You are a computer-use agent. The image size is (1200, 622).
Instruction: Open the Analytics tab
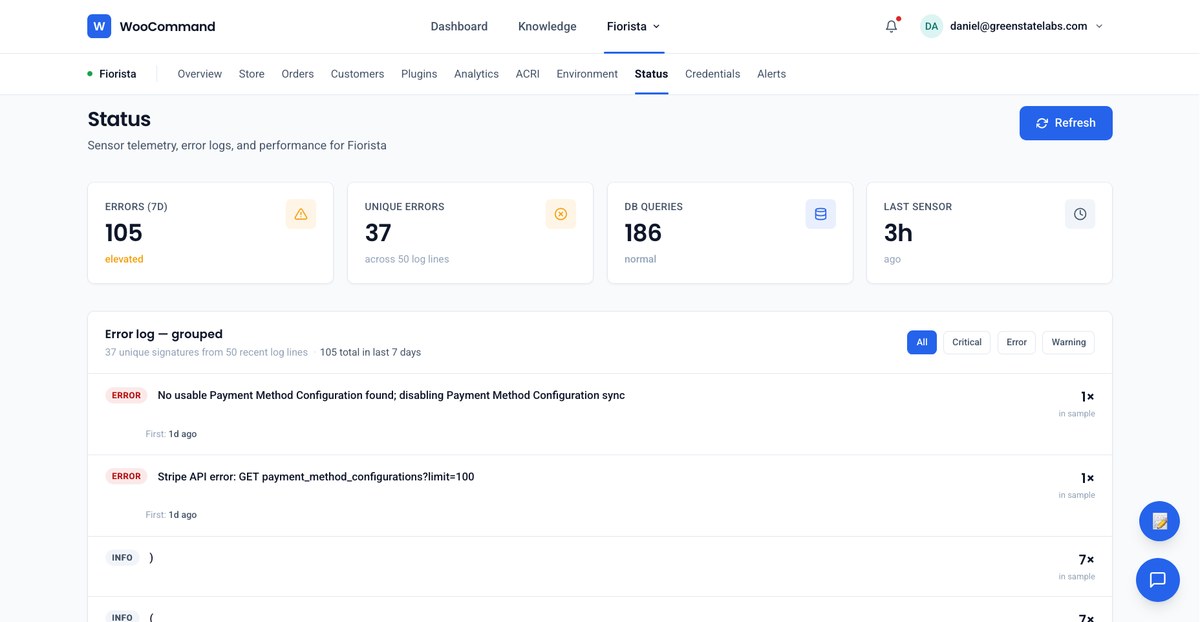pyautogui.click(x=476, y=74)
